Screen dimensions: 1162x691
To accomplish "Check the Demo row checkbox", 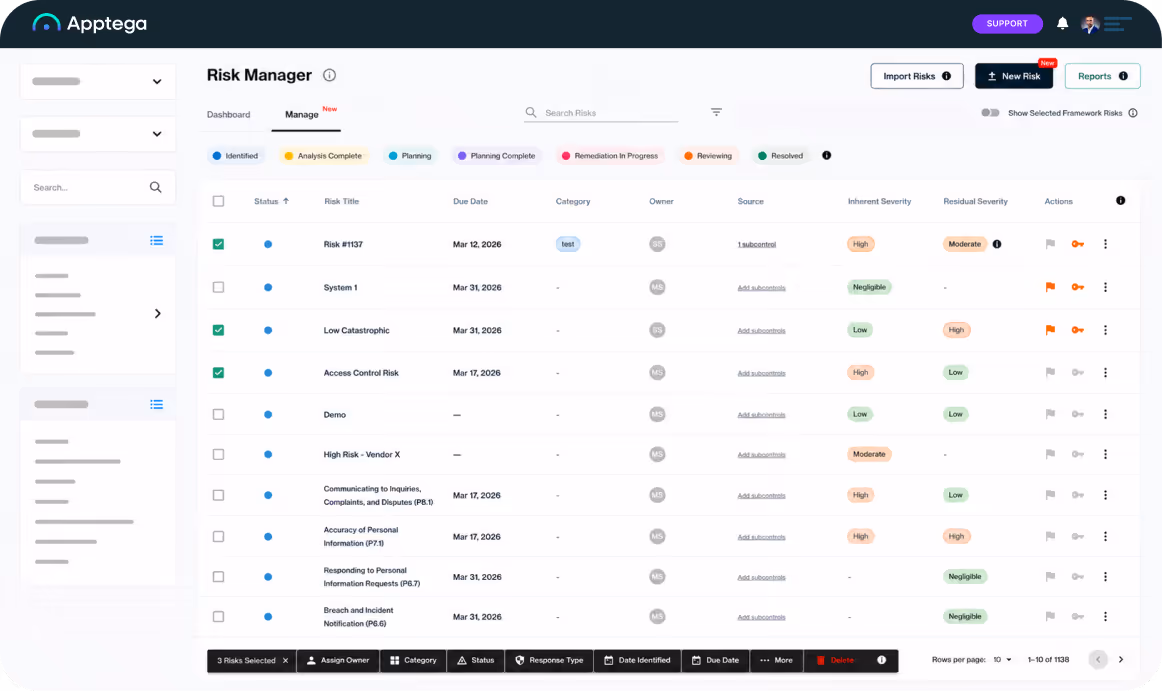I will click(x=218, y=414).
